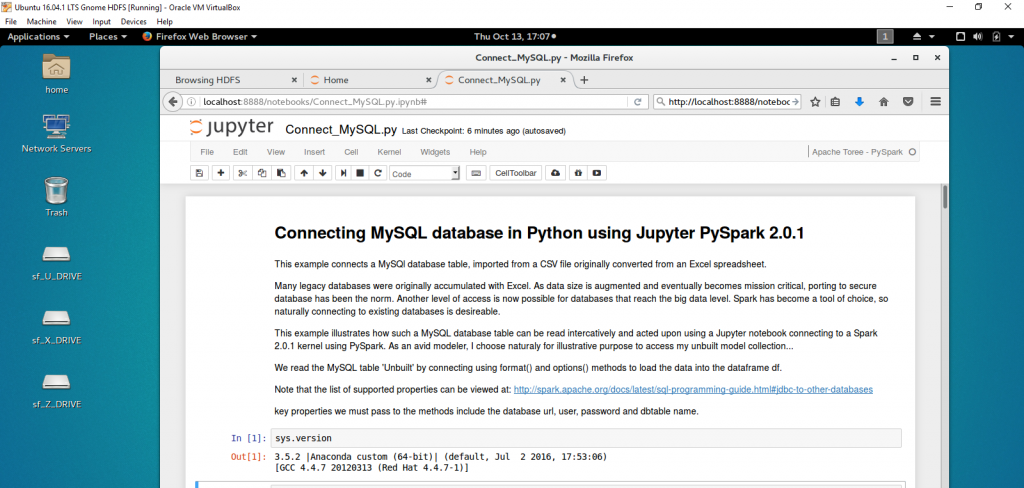Open the cell type Code dropdown
Viewport: 1024px width, 488px height.
[424, 174]
